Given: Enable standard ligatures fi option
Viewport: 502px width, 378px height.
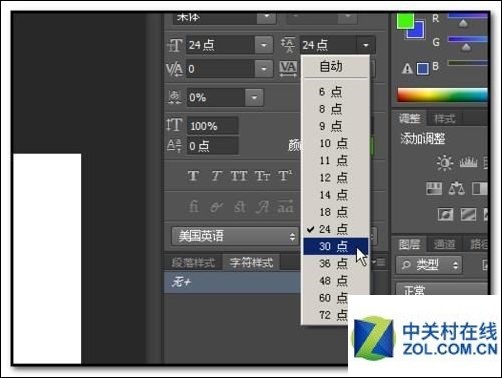Looking at the screenshot, I should click(x=194, y=207).
